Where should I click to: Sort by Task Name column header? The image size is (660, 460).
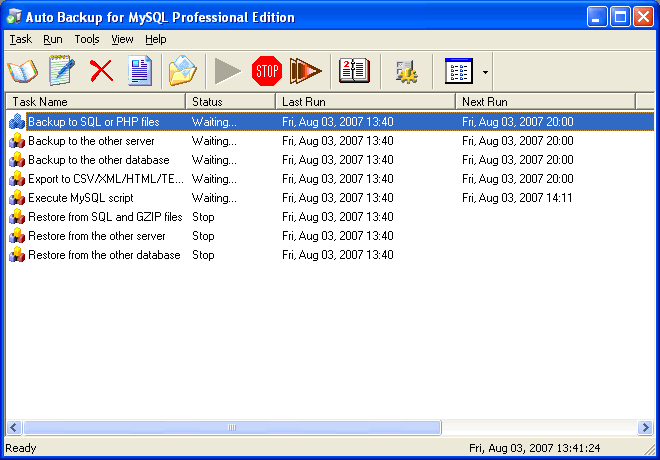(x=96, y=101)
